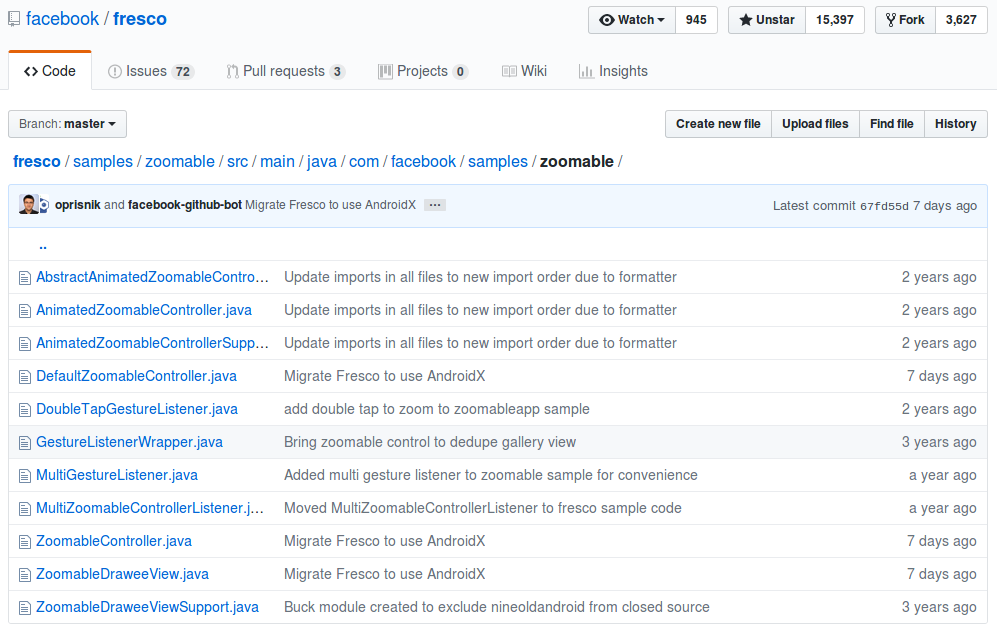Open DoubleTapGestureListener.java file
997x630 pixels.
(x=137, y=409)
